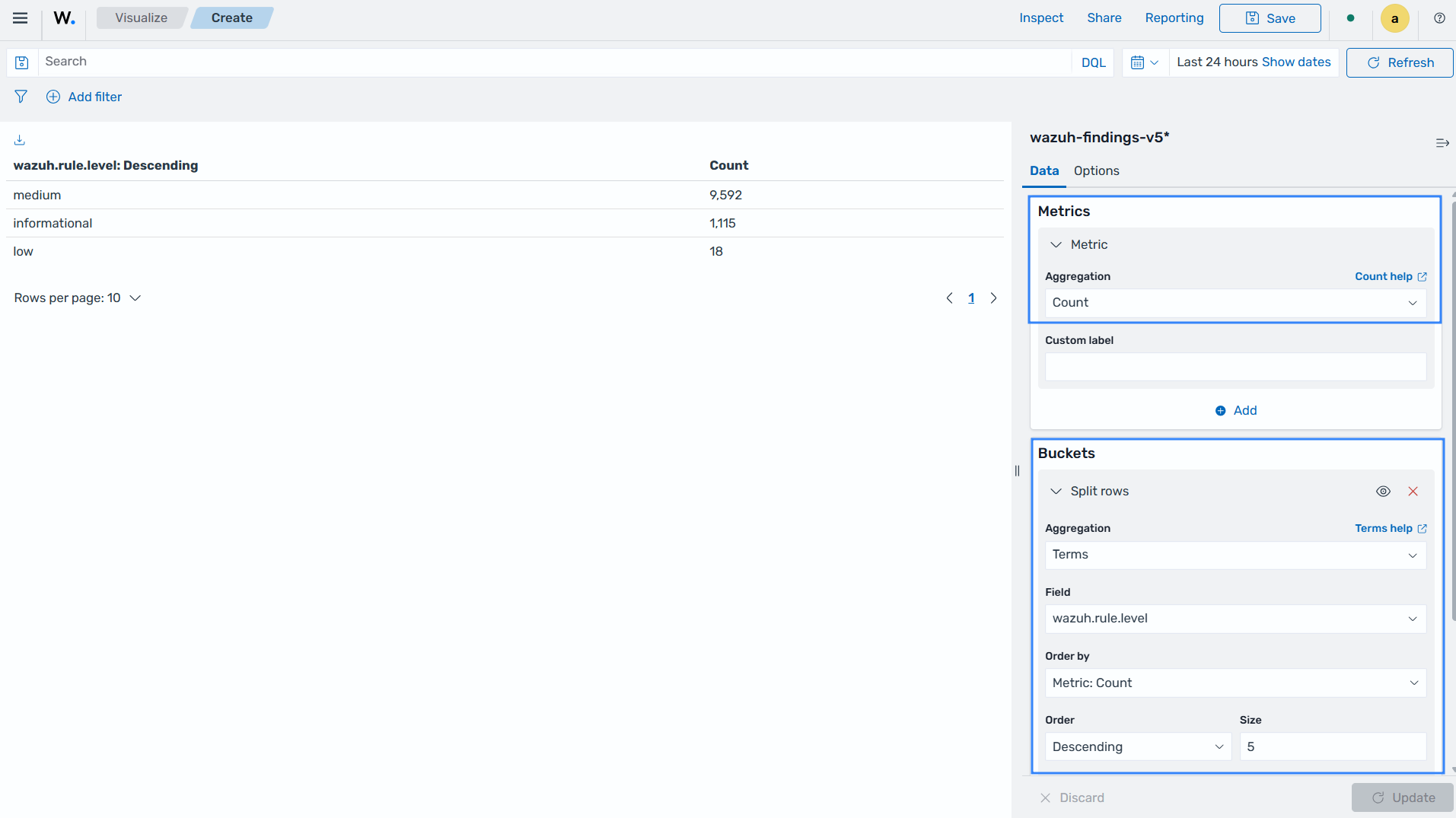This screenshot has height=818, width=1456.
Task: Click the Refresh button
Action: coord(1399,62)
